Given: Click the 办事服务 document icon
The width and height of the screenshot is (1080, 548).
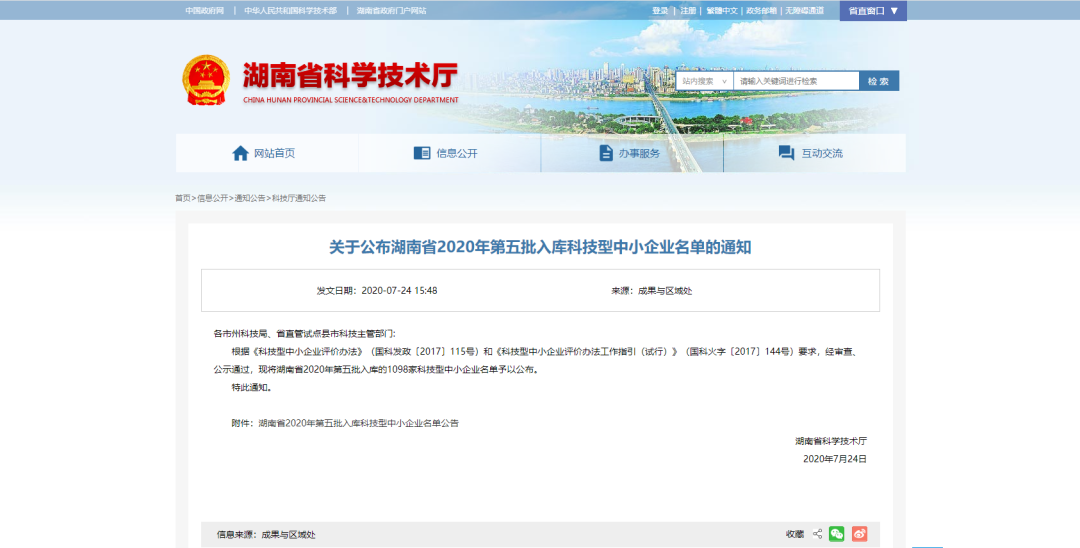Looking at the screenshot, I should coord(606,153).
